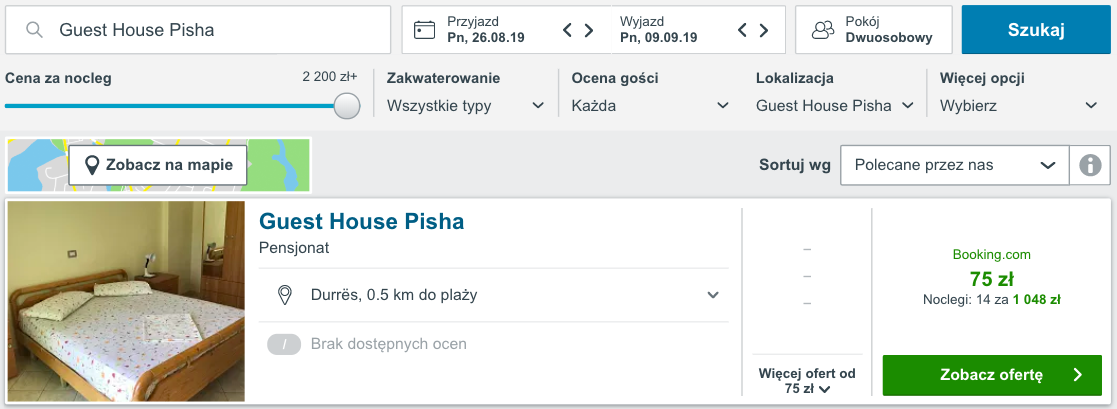Go to previous departure date
Image resolution: width=1117 pixels, height=409 pixels.
[743, 30]
